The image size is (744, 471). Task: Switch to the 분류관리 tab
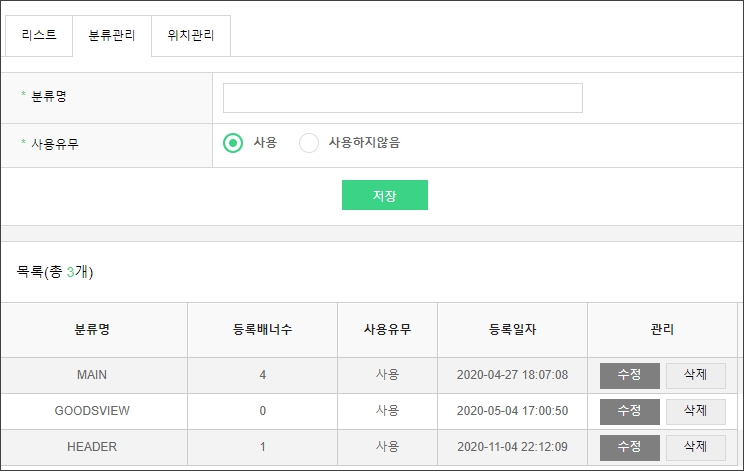pos(112,35)
